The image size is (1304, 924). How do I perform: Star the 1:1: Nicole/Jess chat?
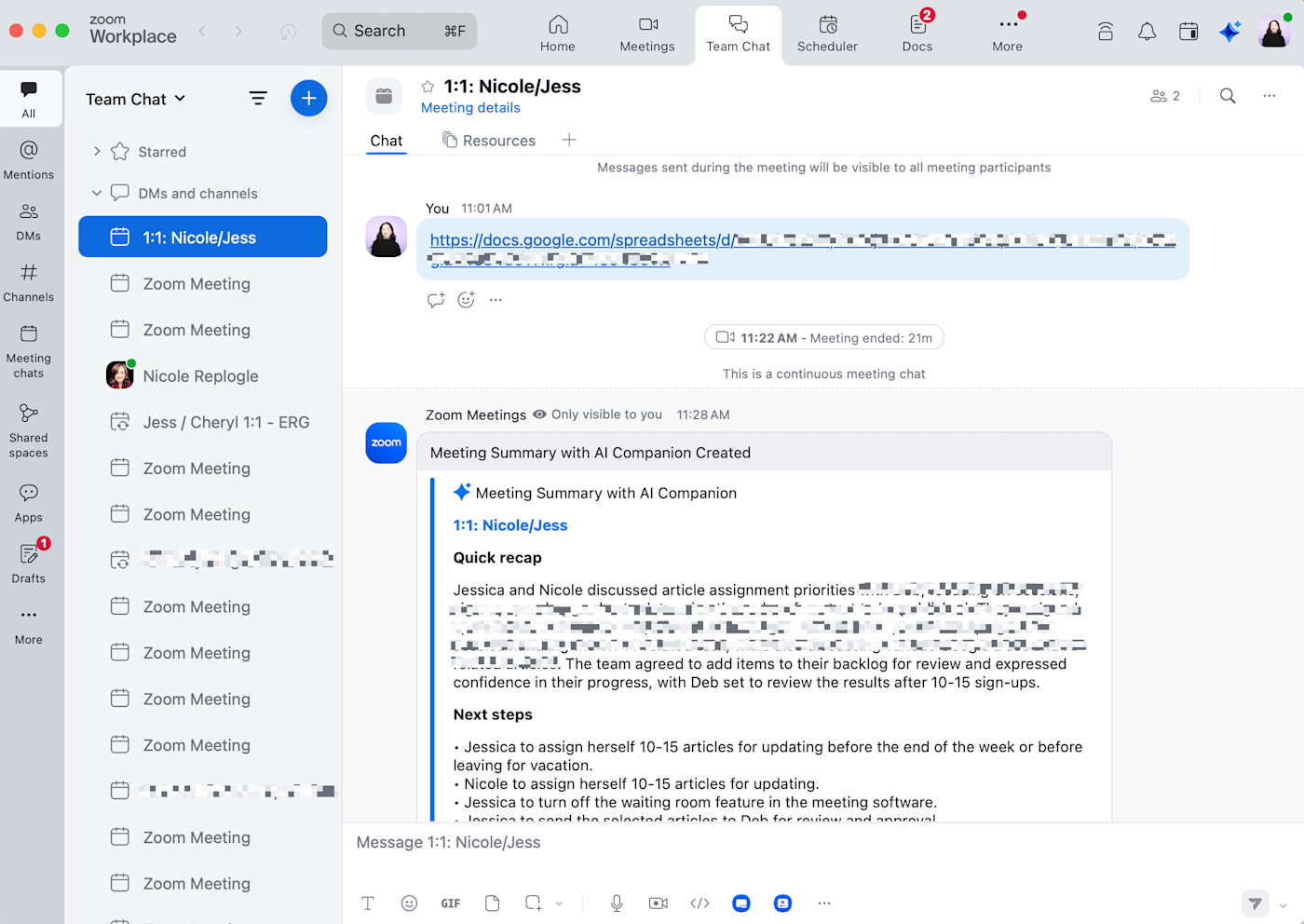428,87
